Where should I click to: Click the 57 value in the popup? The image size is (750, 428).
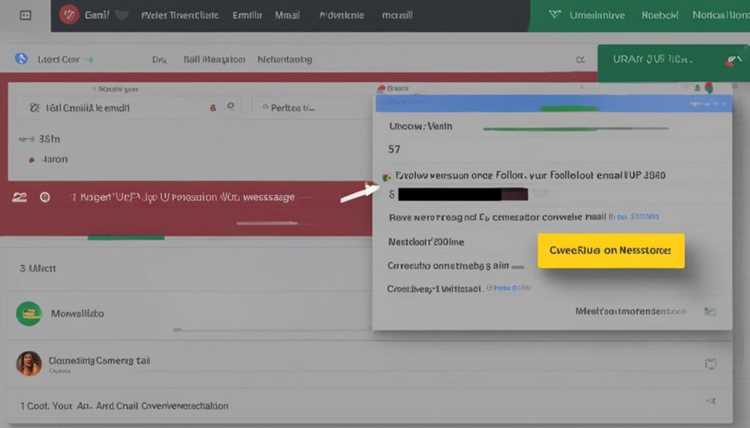(x=394, y=150)
